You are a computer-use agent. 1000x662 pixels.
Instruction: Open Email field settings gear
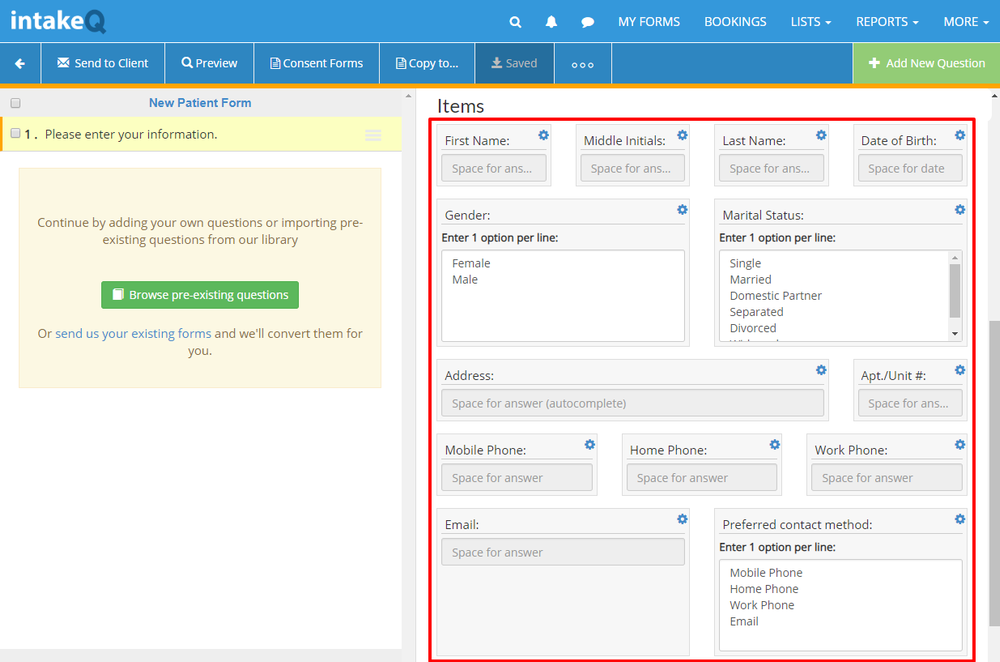coord(682,519)
